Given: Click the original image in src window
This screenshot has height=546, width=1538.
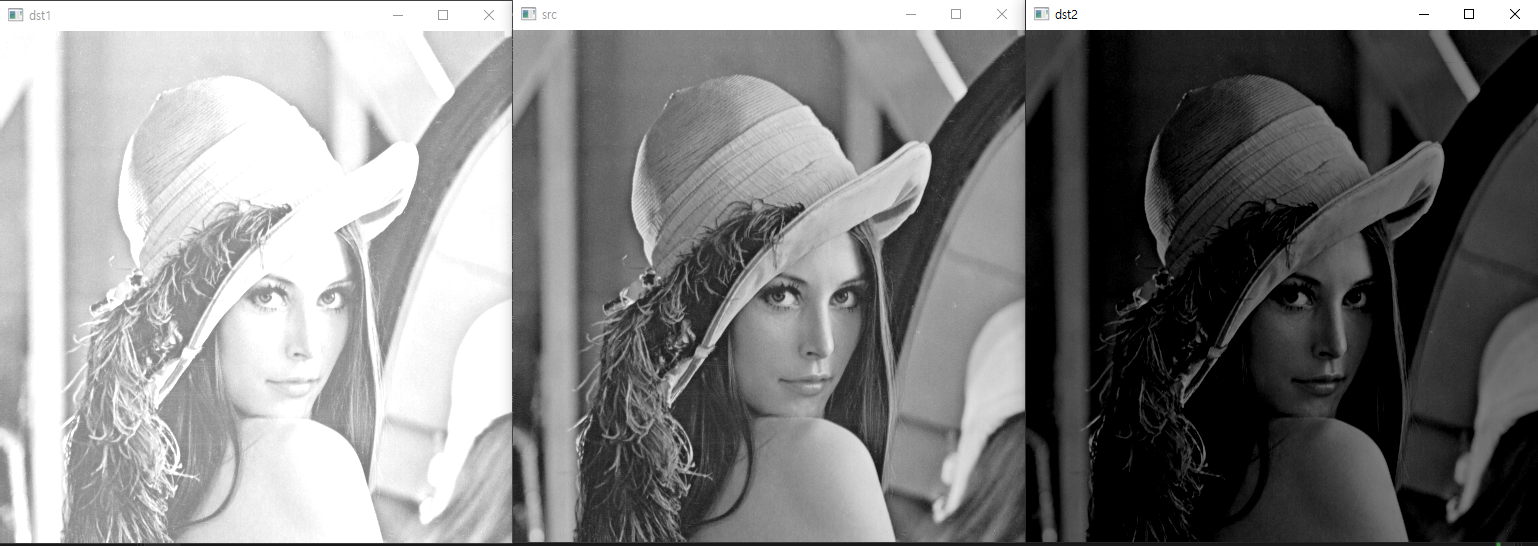Looking at the screenshot, I should [769, 286].
